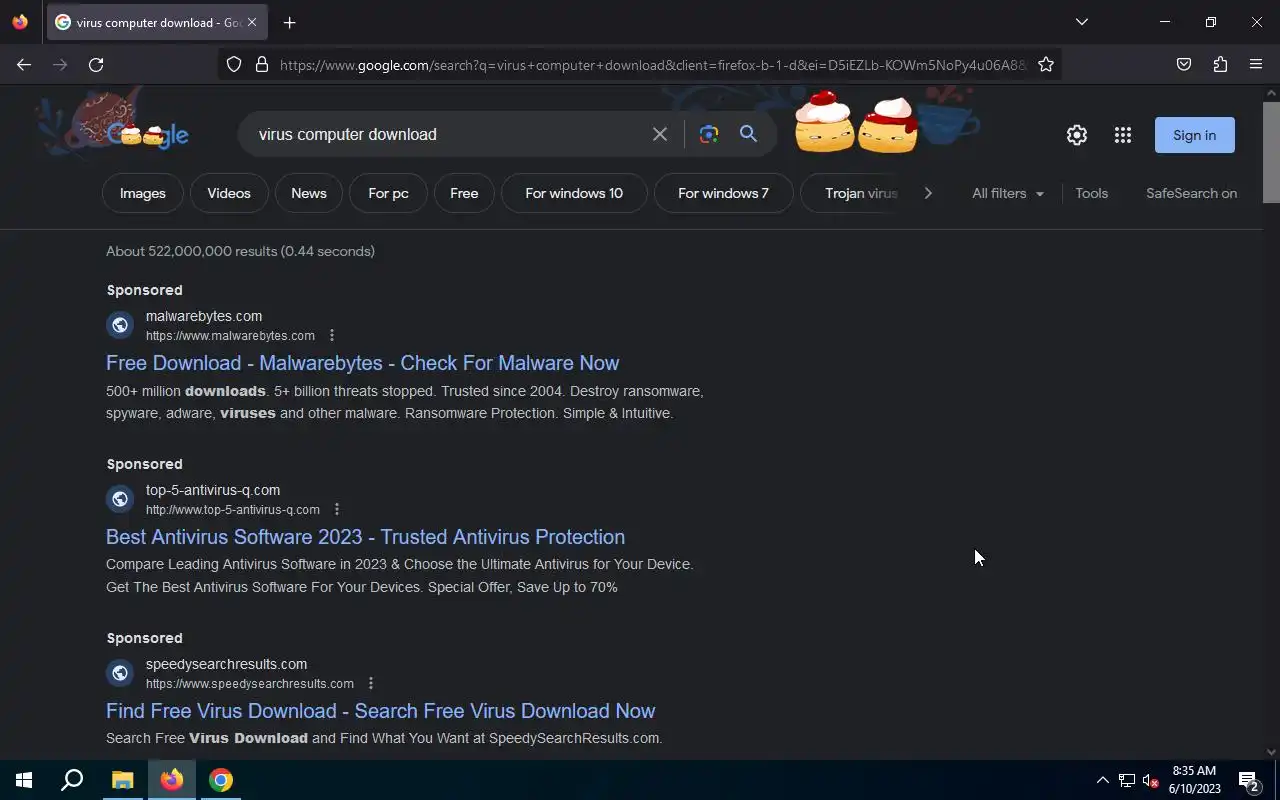Close the virus computer download tab

(x=252, y=22)
